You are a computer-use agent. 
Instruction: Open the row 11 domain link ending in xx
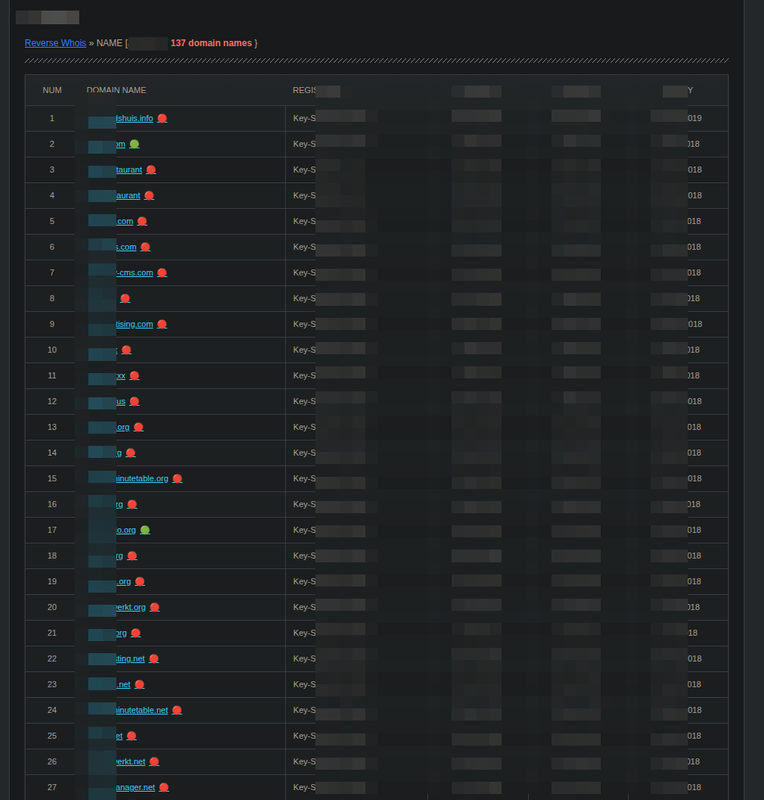click(121, 376)
